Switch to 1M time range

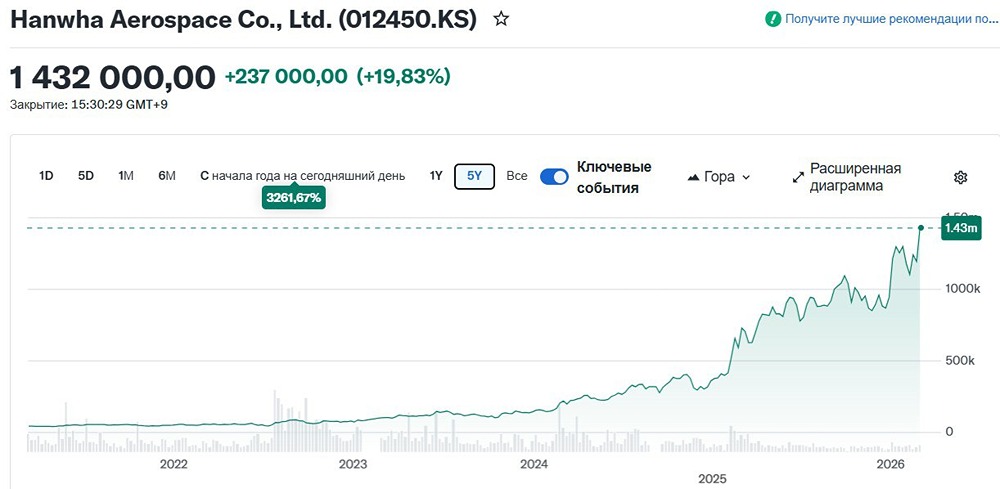(126, 176)
